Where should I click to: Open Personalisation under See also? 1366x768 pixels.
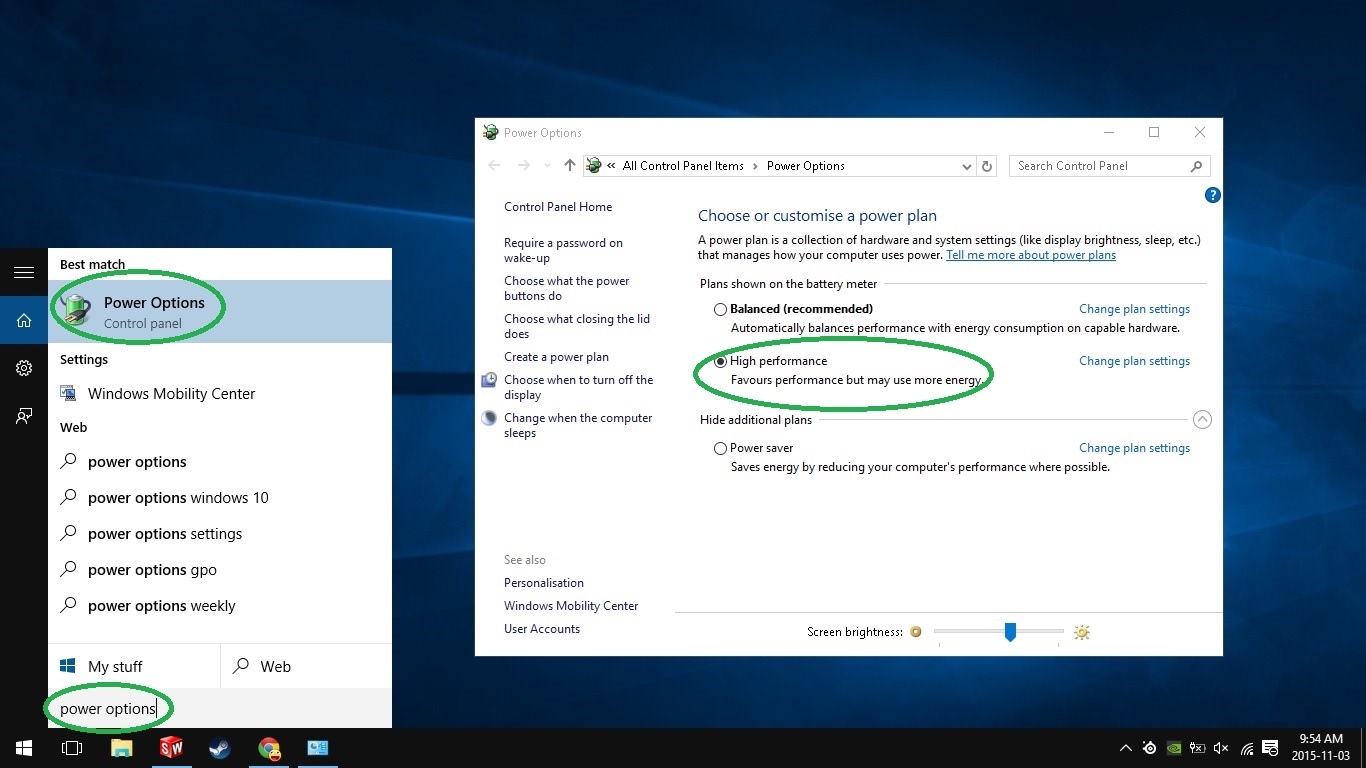[x=544, y=583]
